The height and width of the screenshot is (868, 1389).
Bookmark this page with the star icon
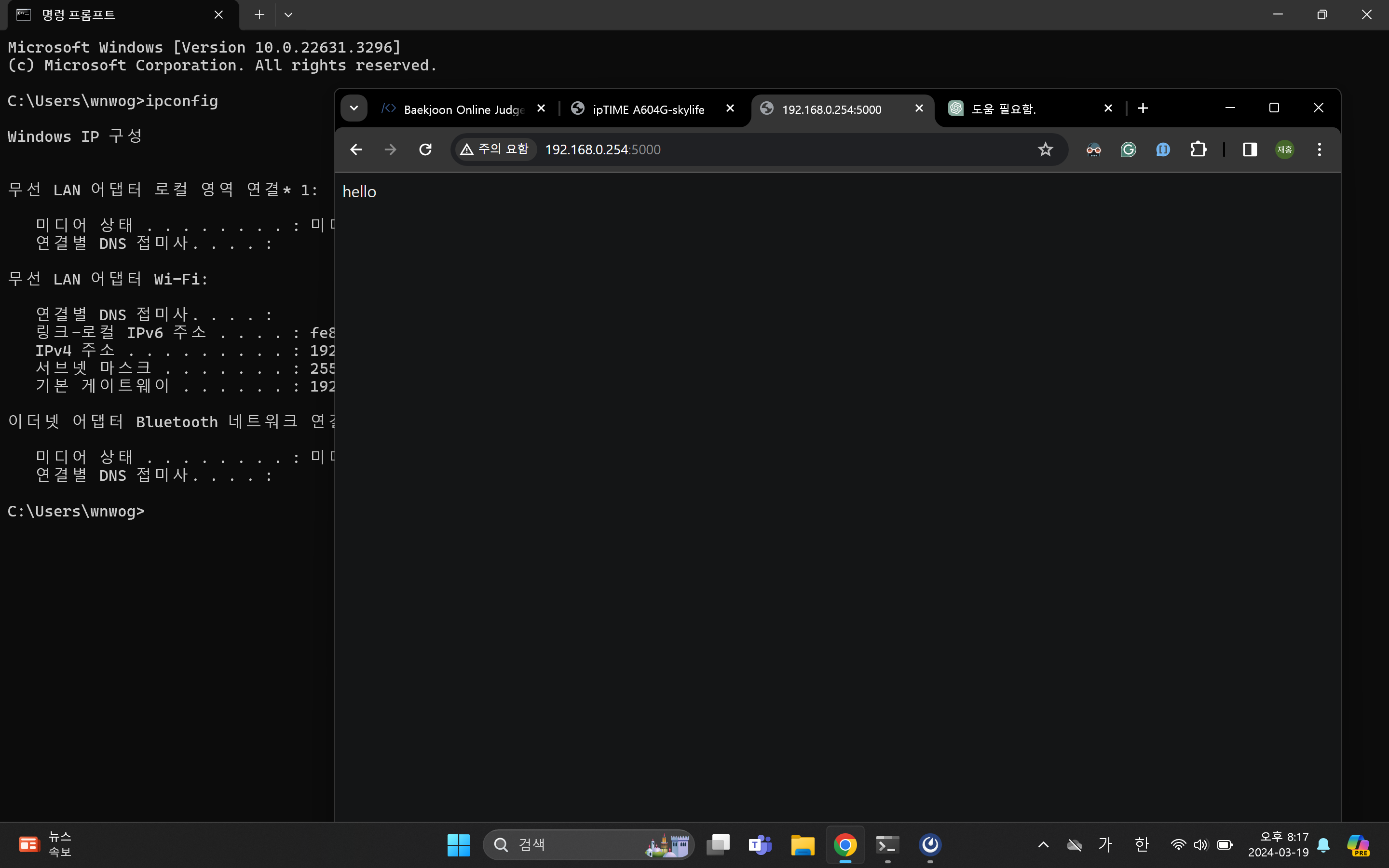click(1045, 150)
